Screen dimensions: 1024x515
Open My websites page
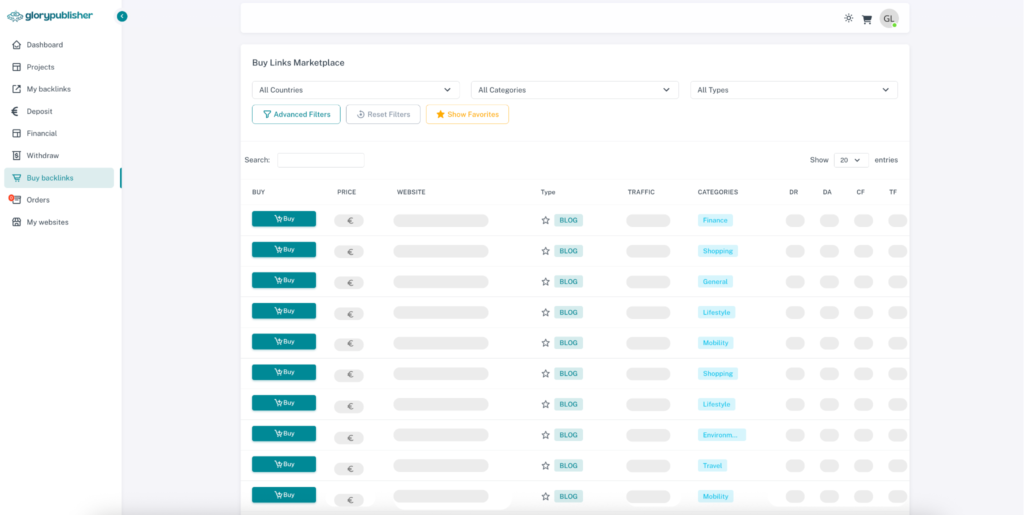(48, 222)
